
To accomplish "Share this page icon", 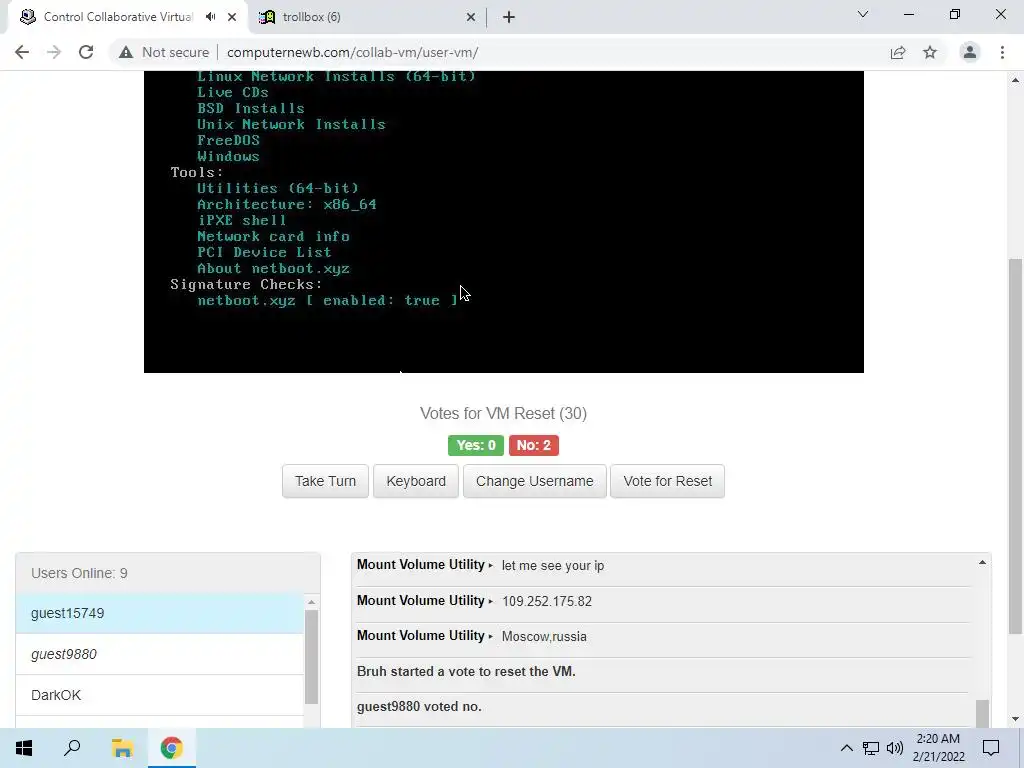I will tap(898, 52).
